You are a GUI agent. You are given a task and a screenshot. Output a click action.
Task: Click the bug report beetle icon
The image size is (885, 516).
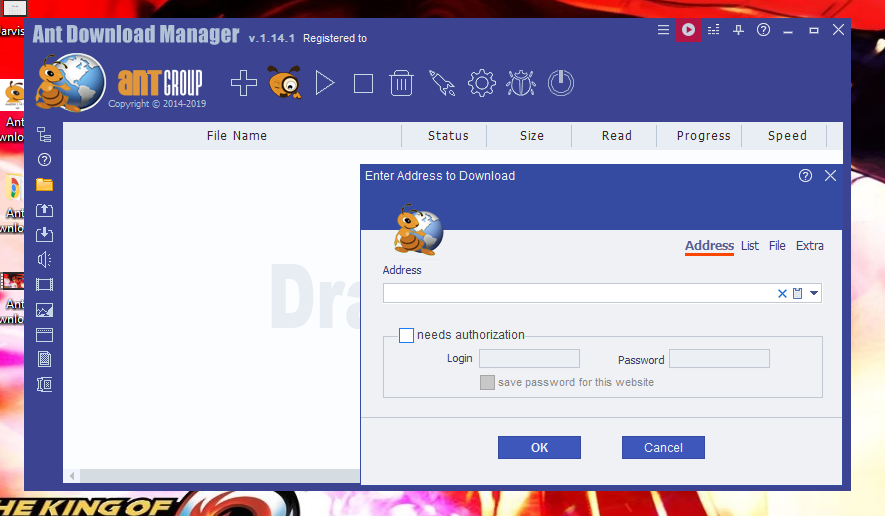click(520, 83)
